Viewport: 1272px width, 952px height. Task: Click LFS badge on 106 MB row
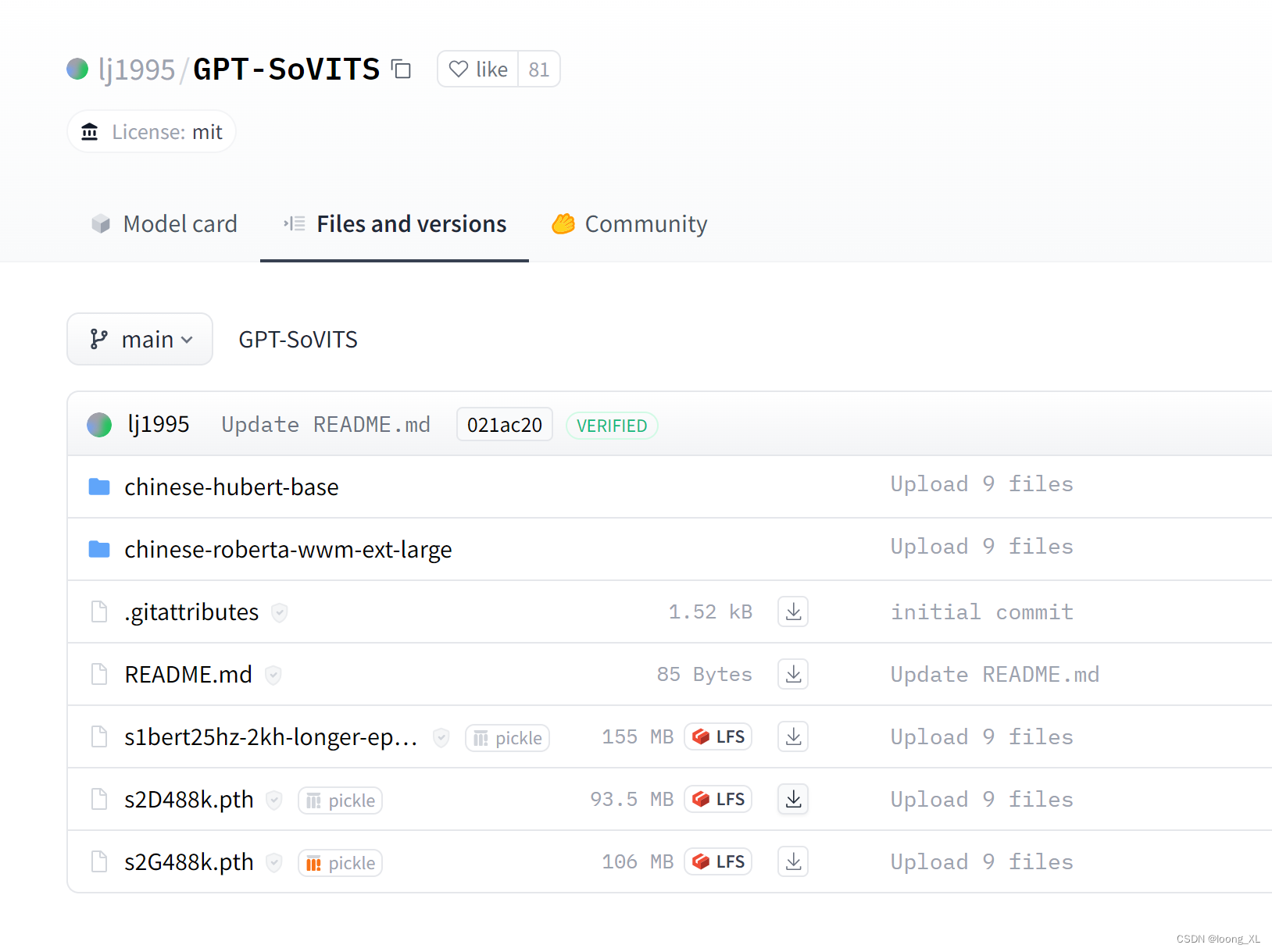[718, 861]
